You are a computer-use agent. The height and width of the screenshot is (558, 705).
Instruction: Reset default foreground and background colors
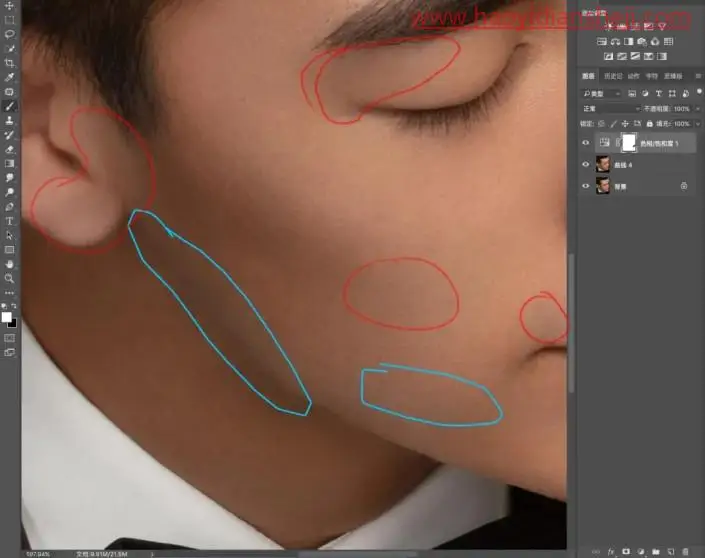(x=4, y=306)
